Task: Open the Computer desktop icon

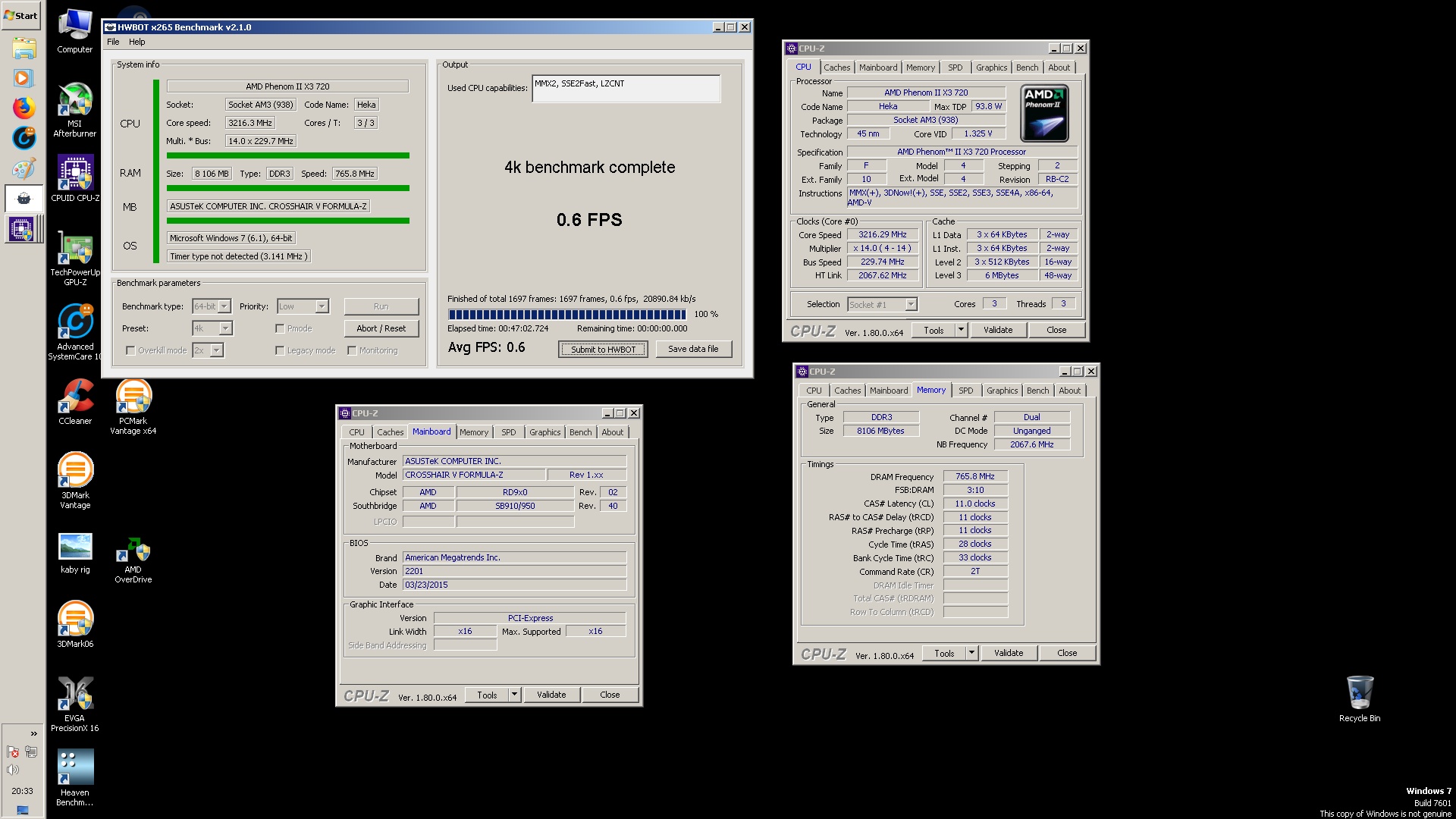Action: pyautogui.click(x=75, y=31)
